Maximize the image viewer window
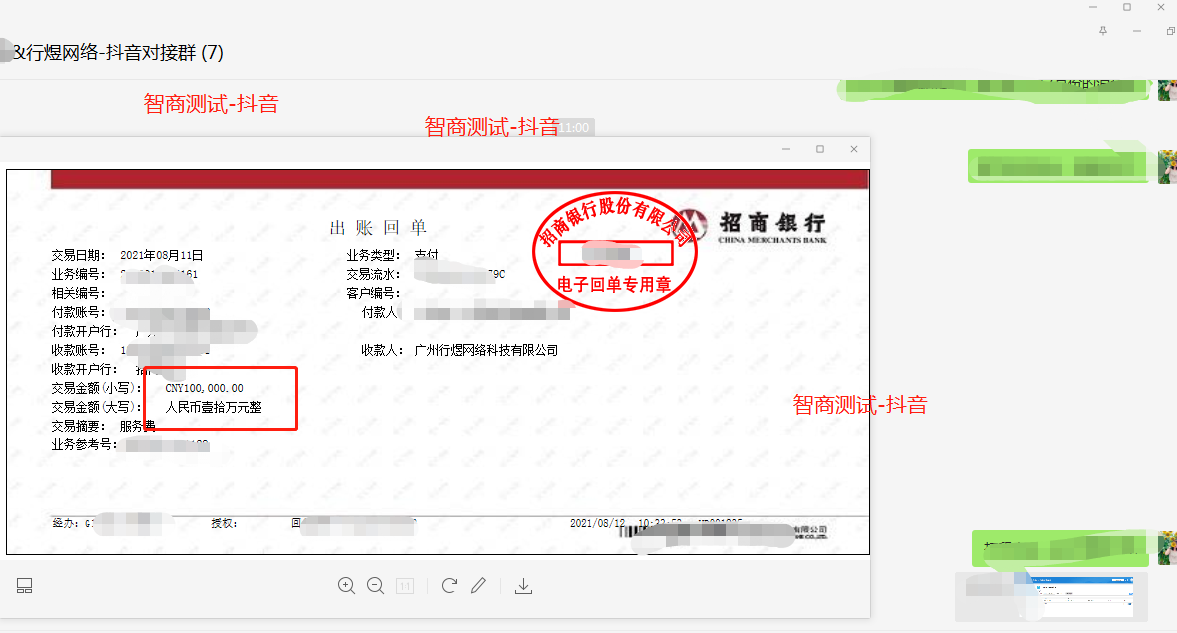The width and height of the screenshot is (1177, 633). [x=820, y=149]
